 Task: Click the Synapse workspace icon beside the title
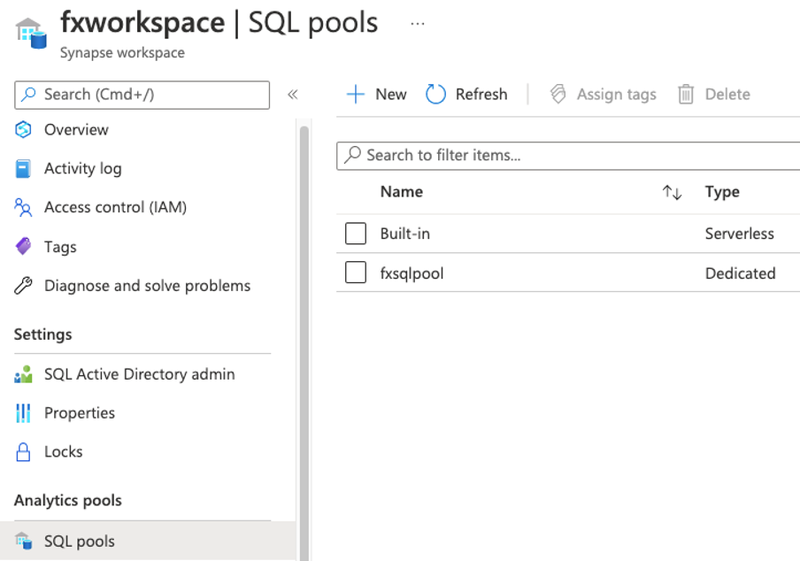click(31, 33)
